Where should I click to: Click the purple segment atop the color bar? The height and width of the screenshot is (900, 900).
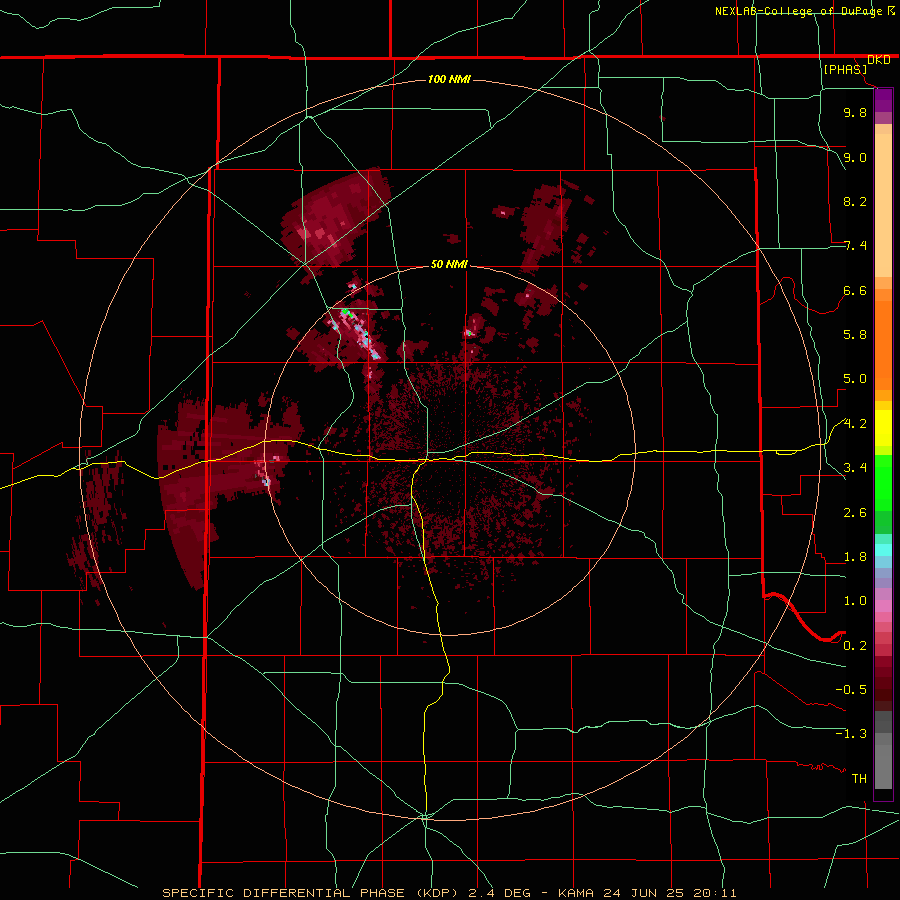point(883,100)
